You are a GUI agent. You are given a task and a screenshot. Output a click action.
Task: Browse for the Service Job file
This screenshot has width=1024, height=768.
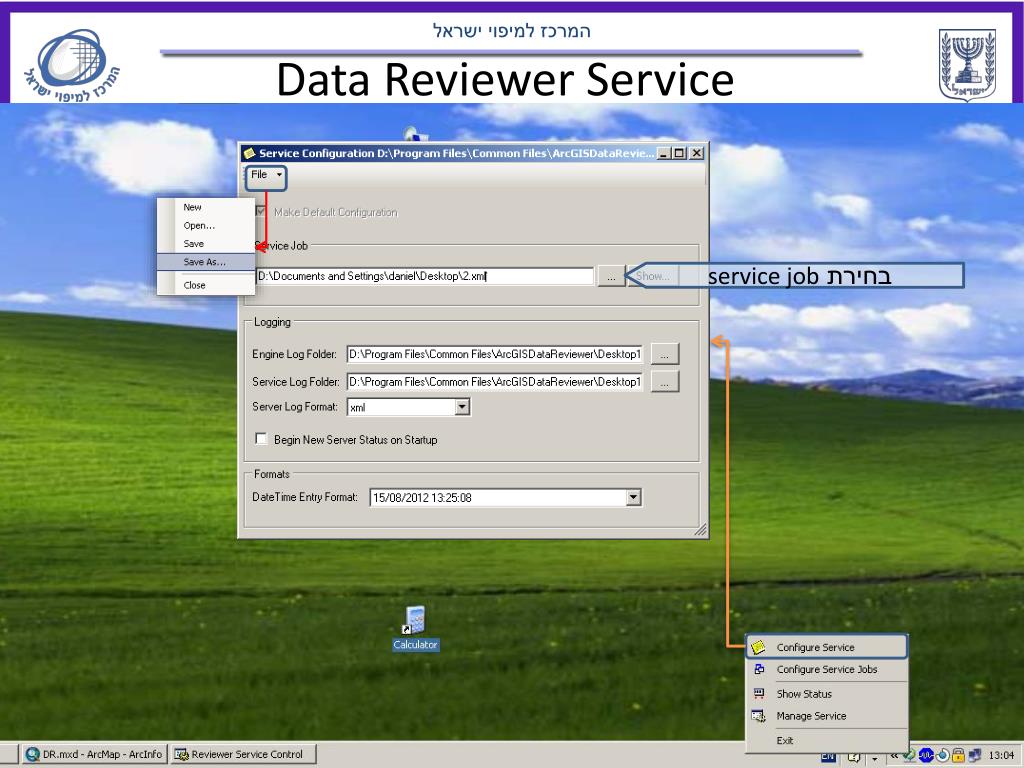[x=611, y=277]
